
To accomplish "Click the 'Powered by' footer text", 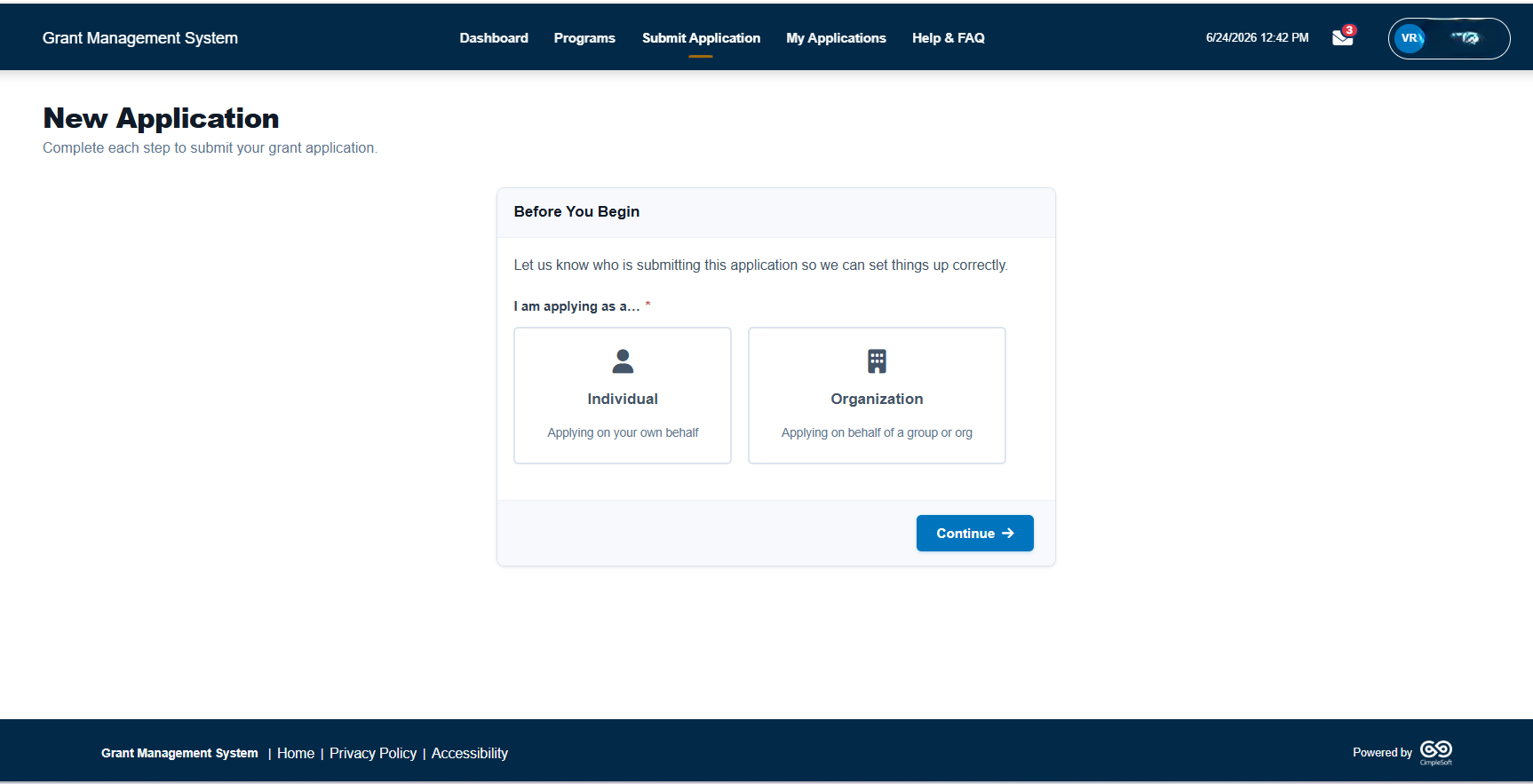I will (1382, 752).
